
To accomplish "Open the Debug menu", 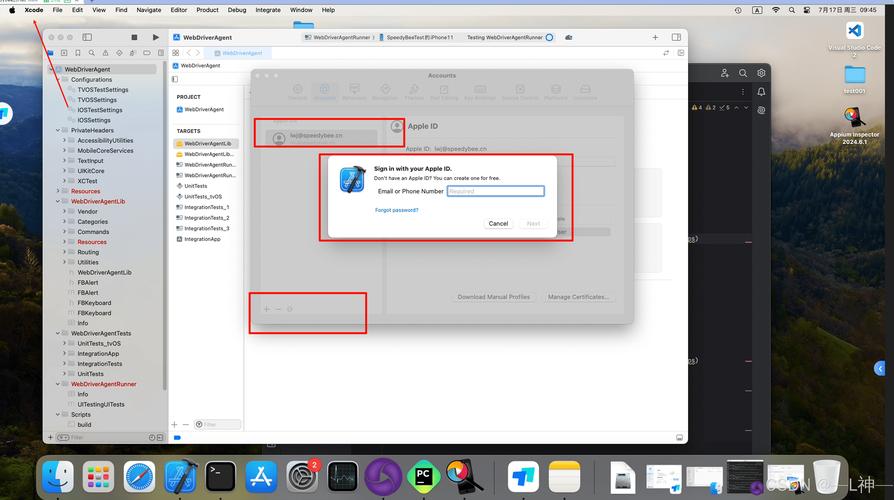I will click(237, 10).
